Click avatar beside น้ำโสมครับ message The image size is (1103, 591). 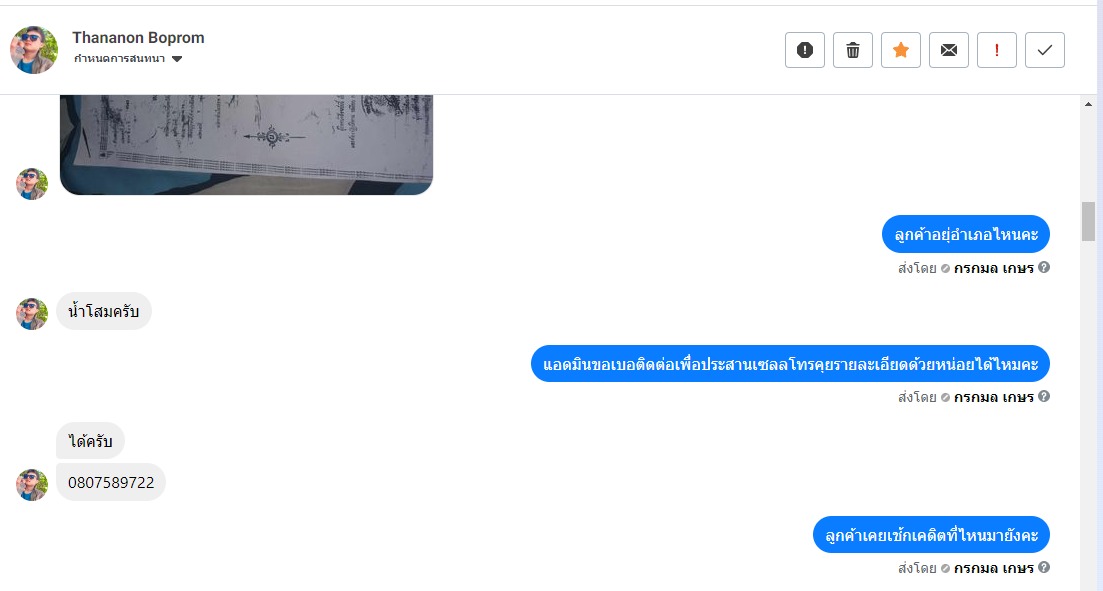click(32, 314)
